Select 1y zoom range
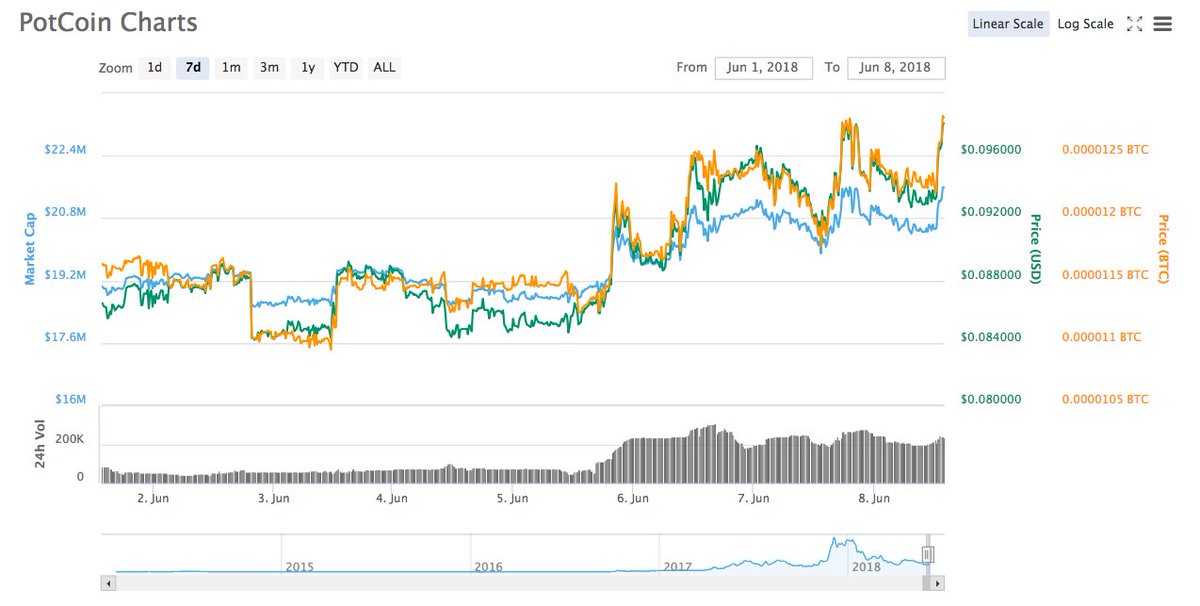 click(308, 68)
